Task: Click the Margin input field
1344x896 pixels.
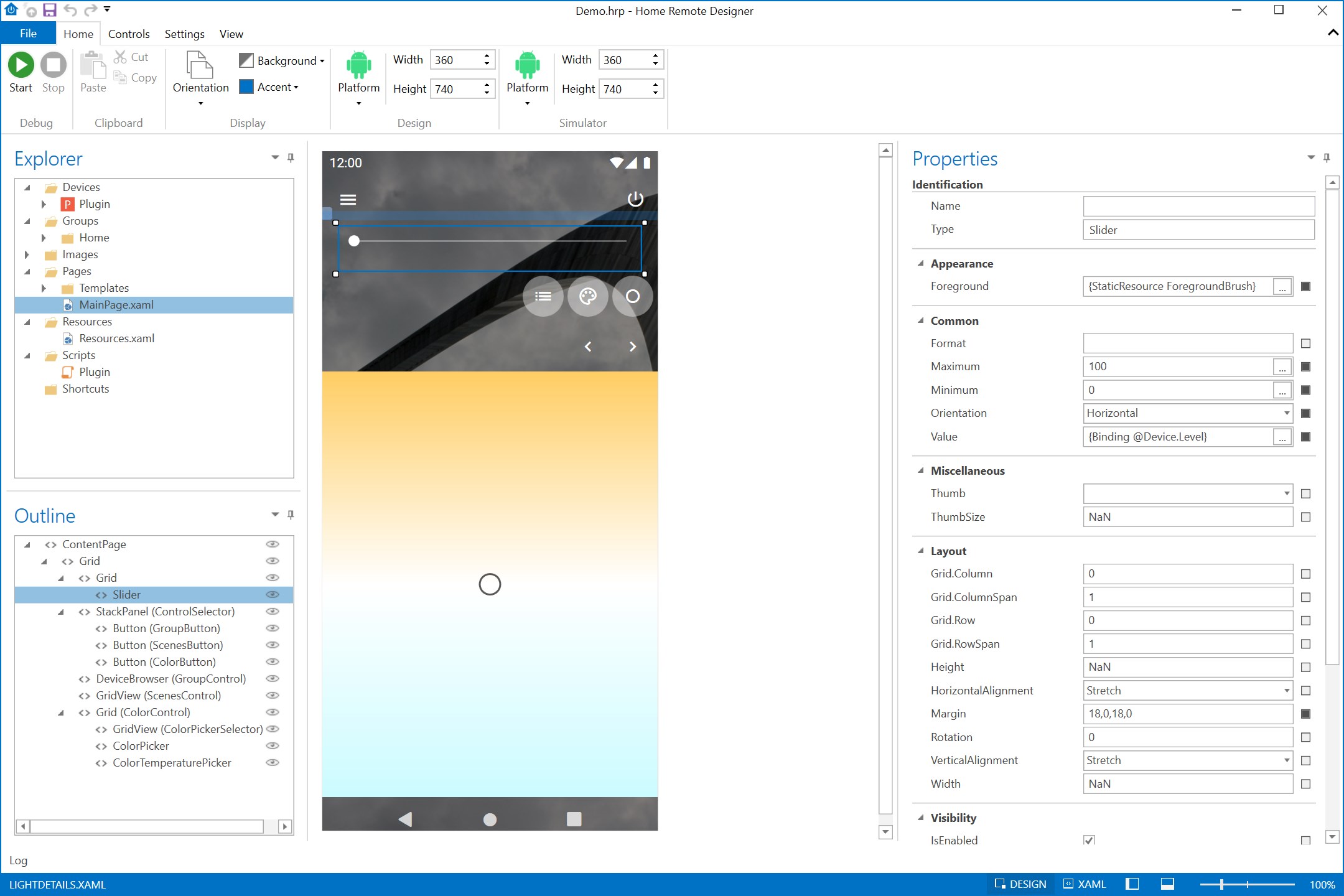Action: 1187,714
